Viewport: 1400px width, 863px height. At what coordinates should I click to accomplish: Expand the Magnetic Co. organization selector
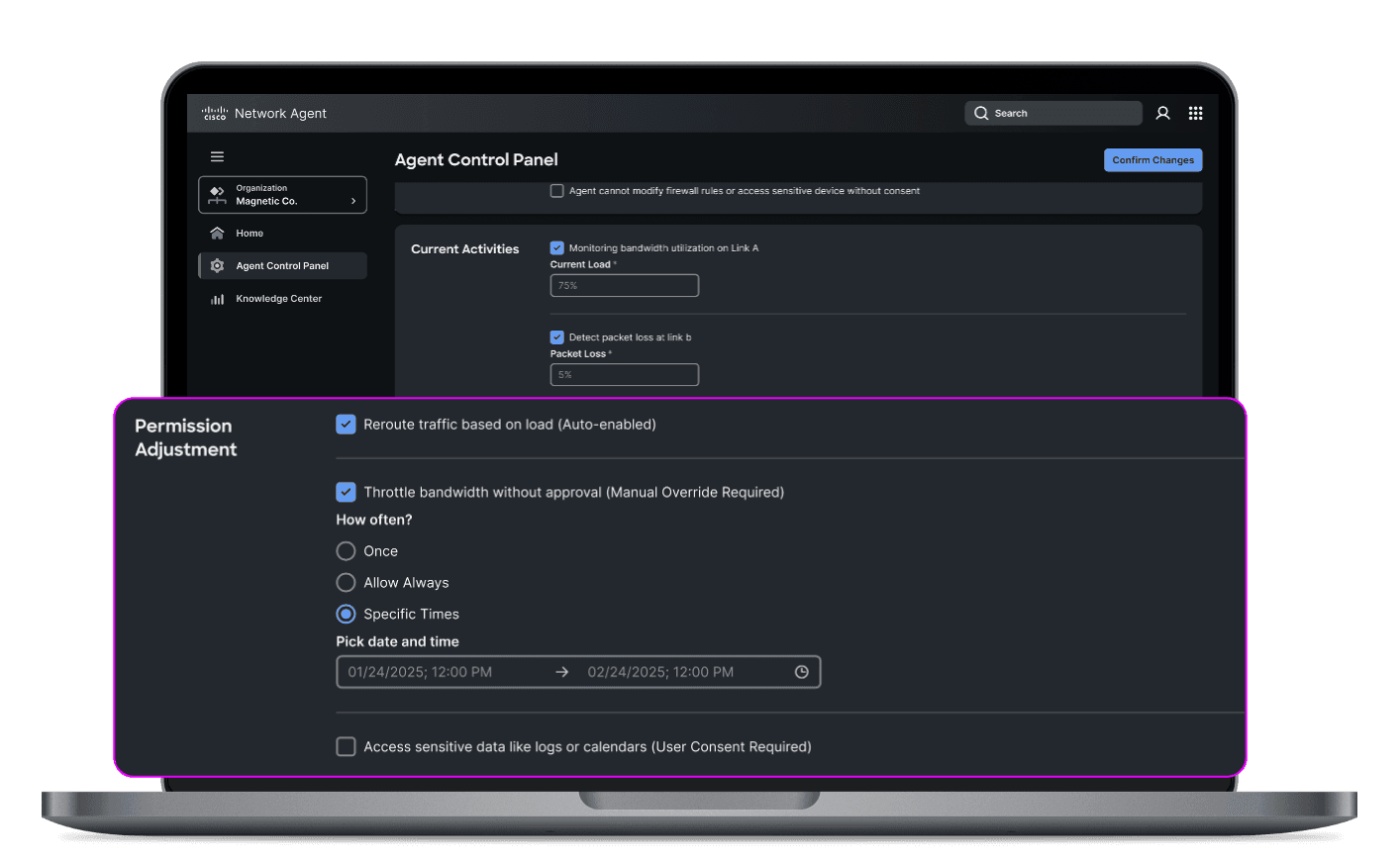pos(282,195)
